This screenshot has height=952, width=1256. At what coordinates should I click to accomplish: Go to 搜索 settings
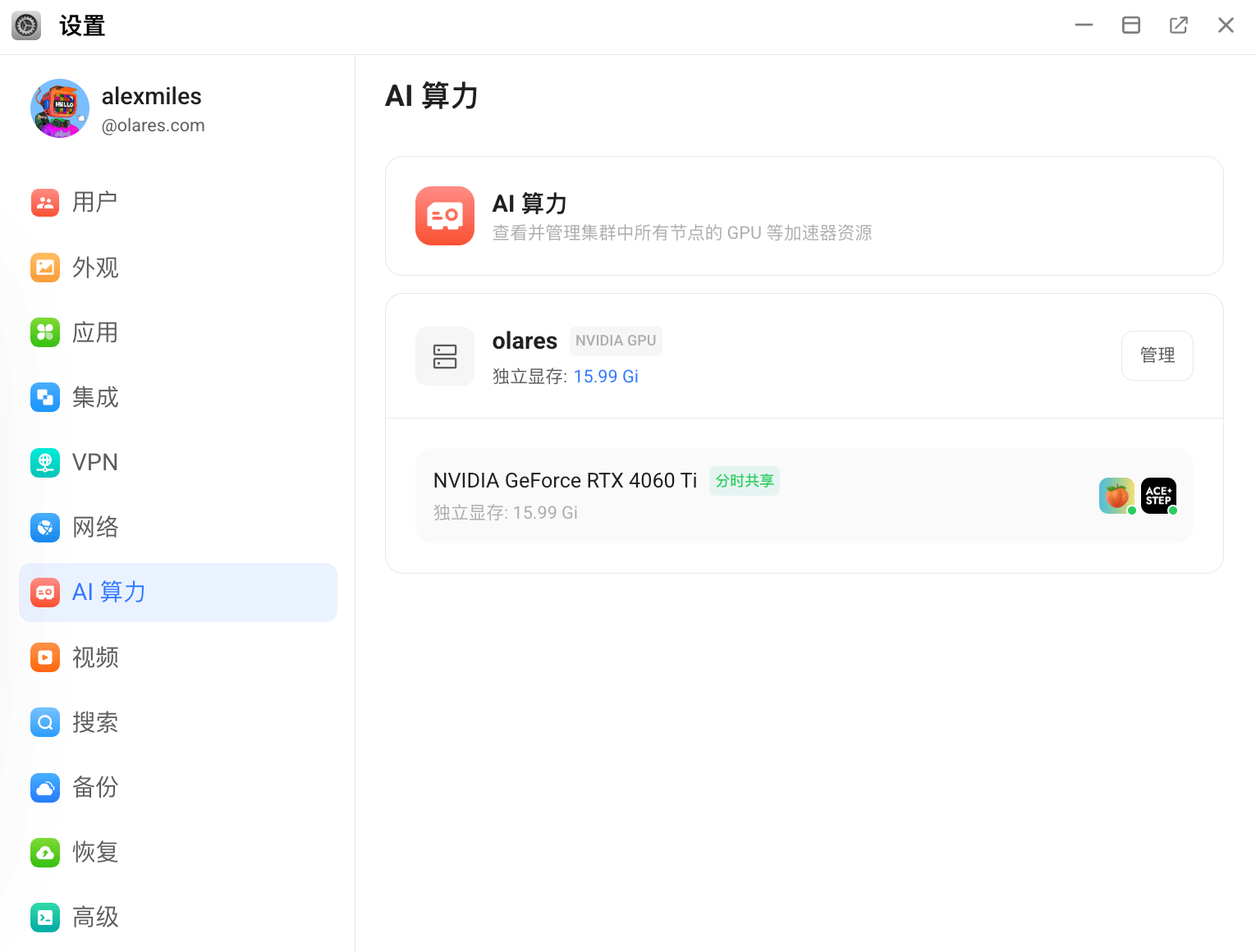click(x=178, y=722)
